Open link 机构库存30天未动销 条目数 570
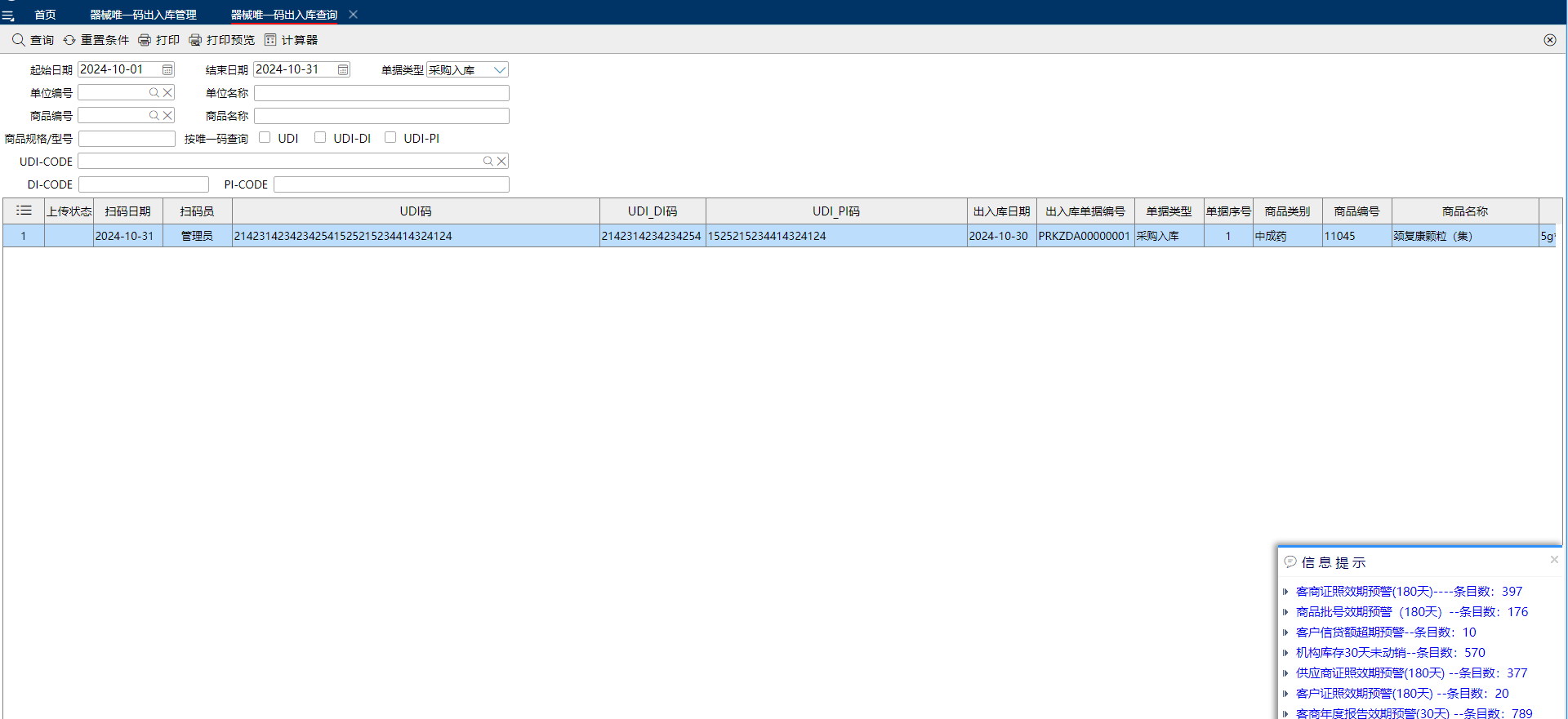Image resolution: width=1568 pixels, height=719 pixels. tap(1390, 652)
